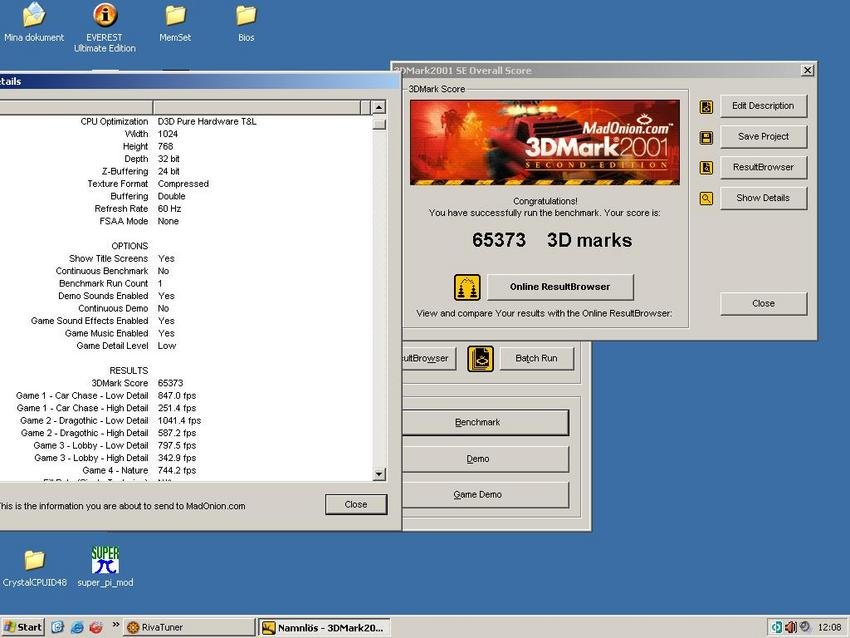The width and height of the screenshot is (850, 638).
Task: Click the Online ResultBrowser button
Action: tap(560, 287)
